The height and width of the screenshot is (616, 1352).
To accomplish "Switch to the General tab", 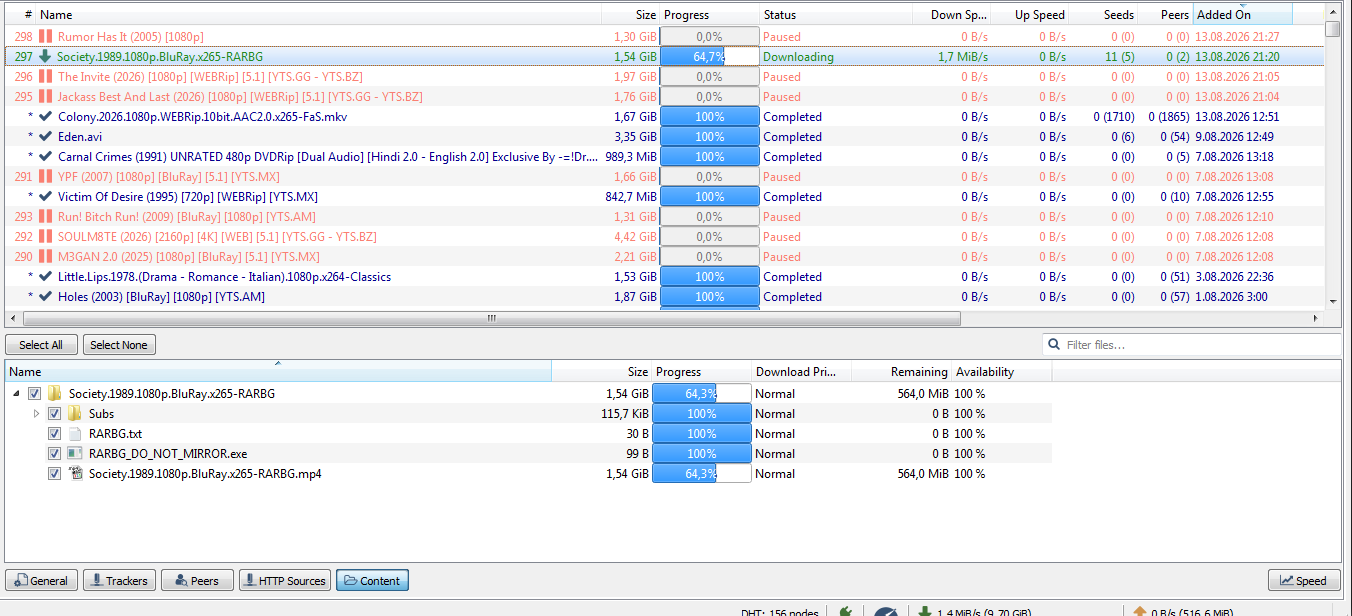I will click(x=41, y=580).
